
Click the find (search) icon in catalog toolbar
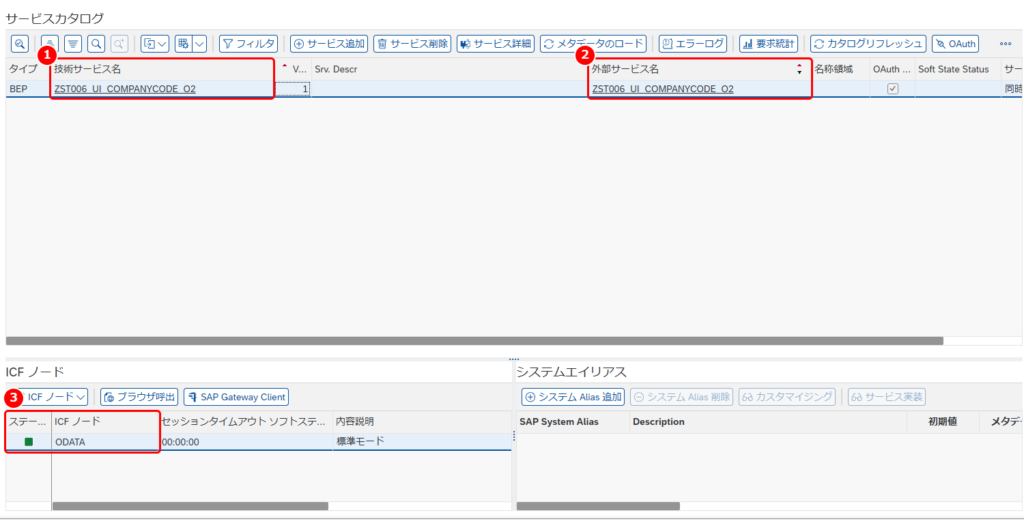[x=96, y=44]
